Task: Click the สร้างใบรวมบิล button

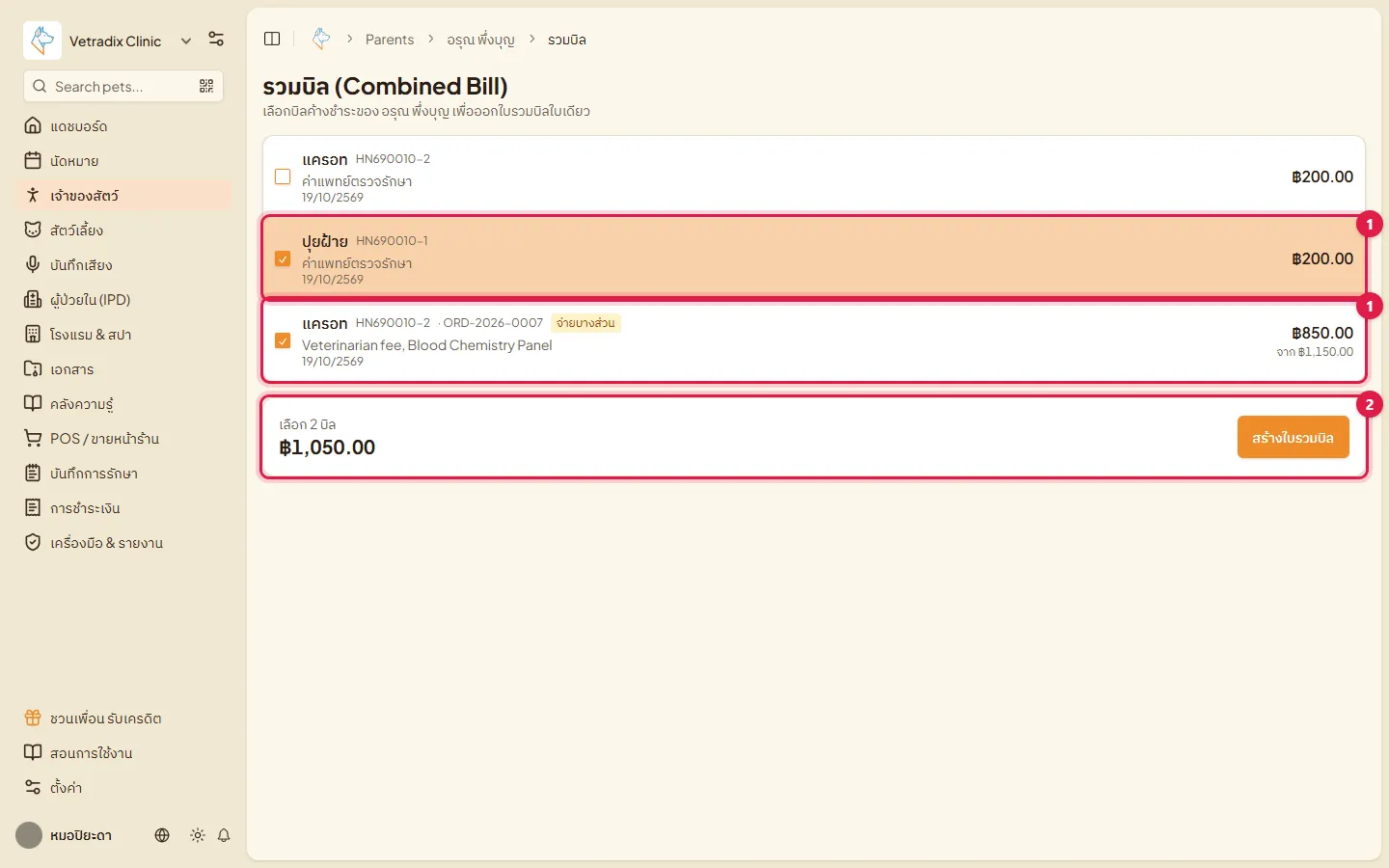Action: pyautogui.click(x=1294, y=438)
